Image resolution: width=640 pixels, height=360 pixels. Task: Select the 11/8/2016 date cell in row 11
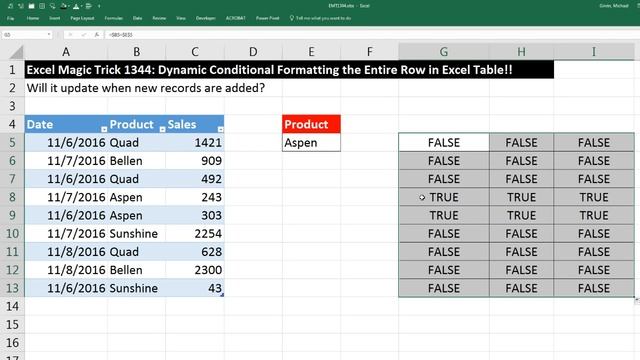[66, 252]
